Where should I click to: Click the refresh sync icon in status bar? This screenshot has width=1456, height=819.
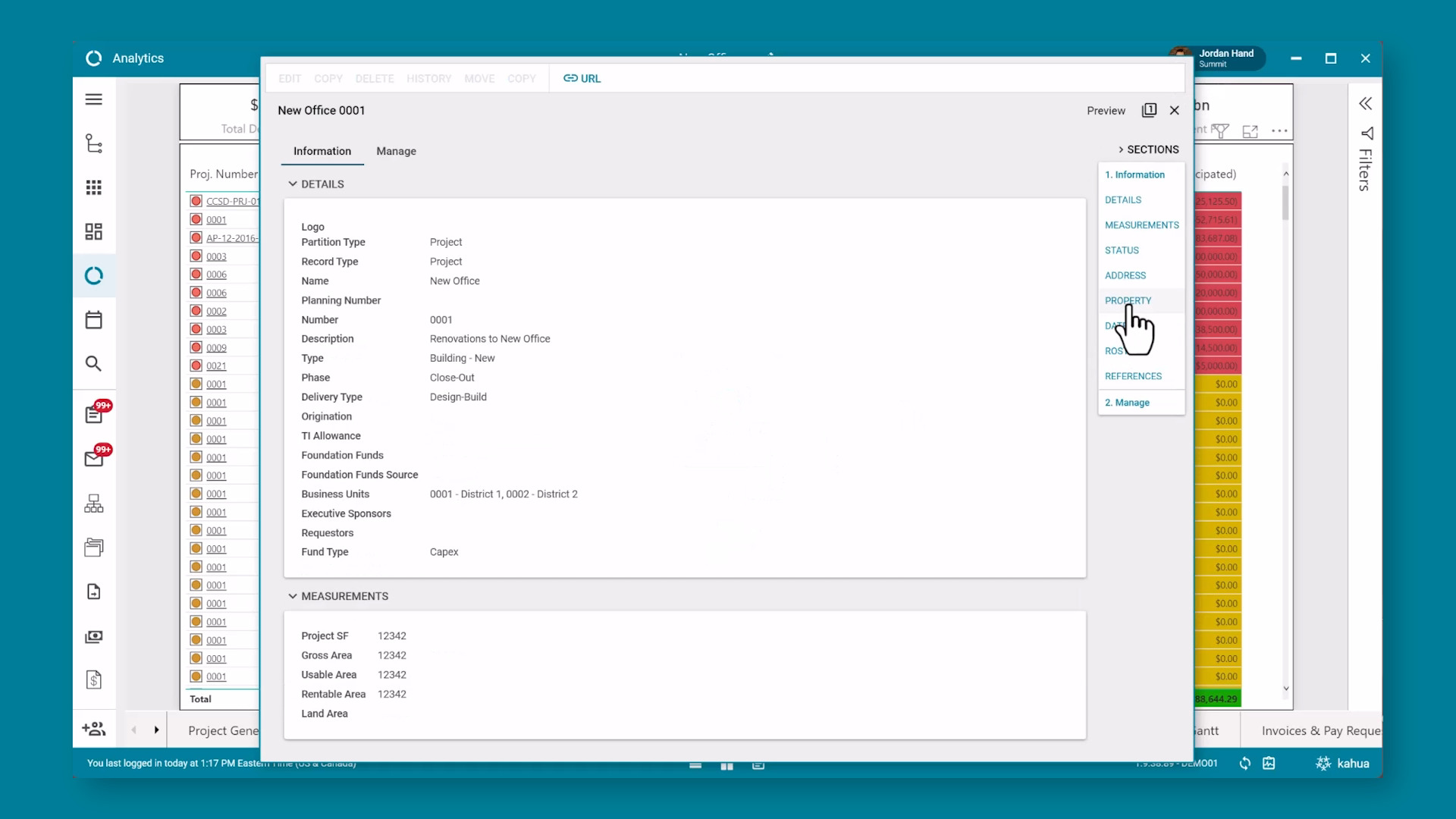(x=1244, y=764)
